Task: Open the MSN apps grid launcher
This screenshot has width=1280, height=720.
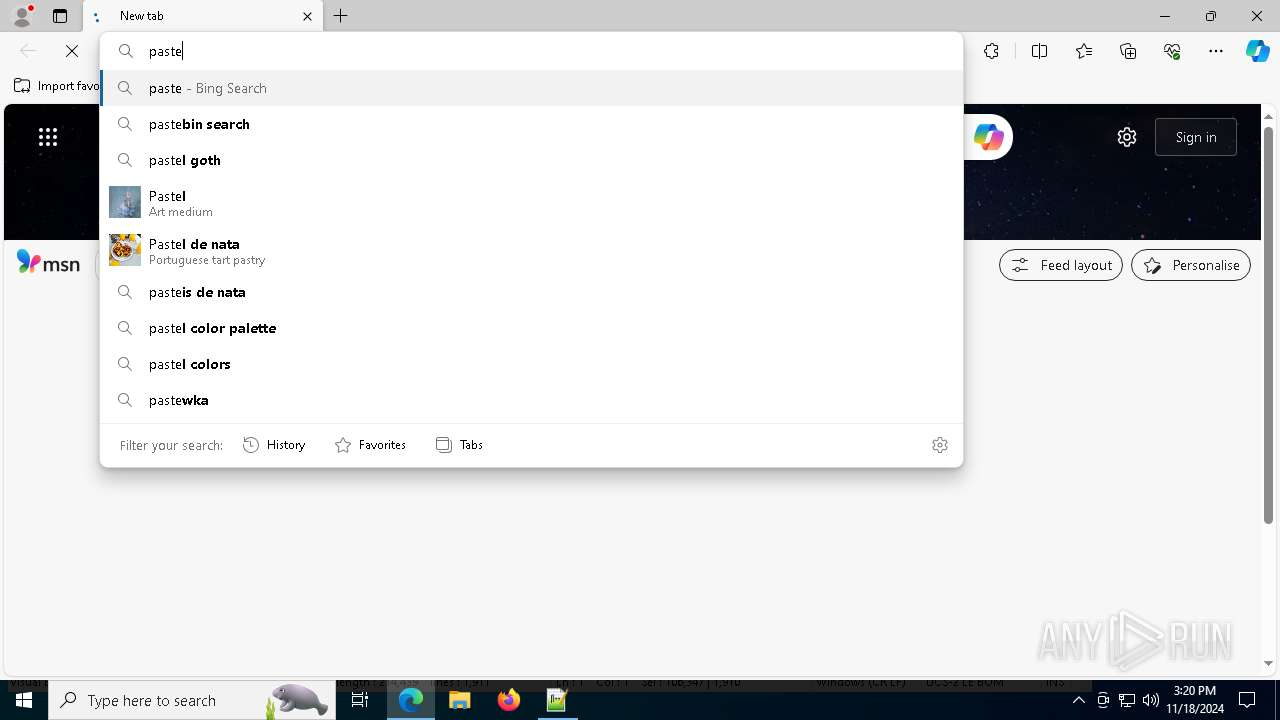Action: coord(48,137)
